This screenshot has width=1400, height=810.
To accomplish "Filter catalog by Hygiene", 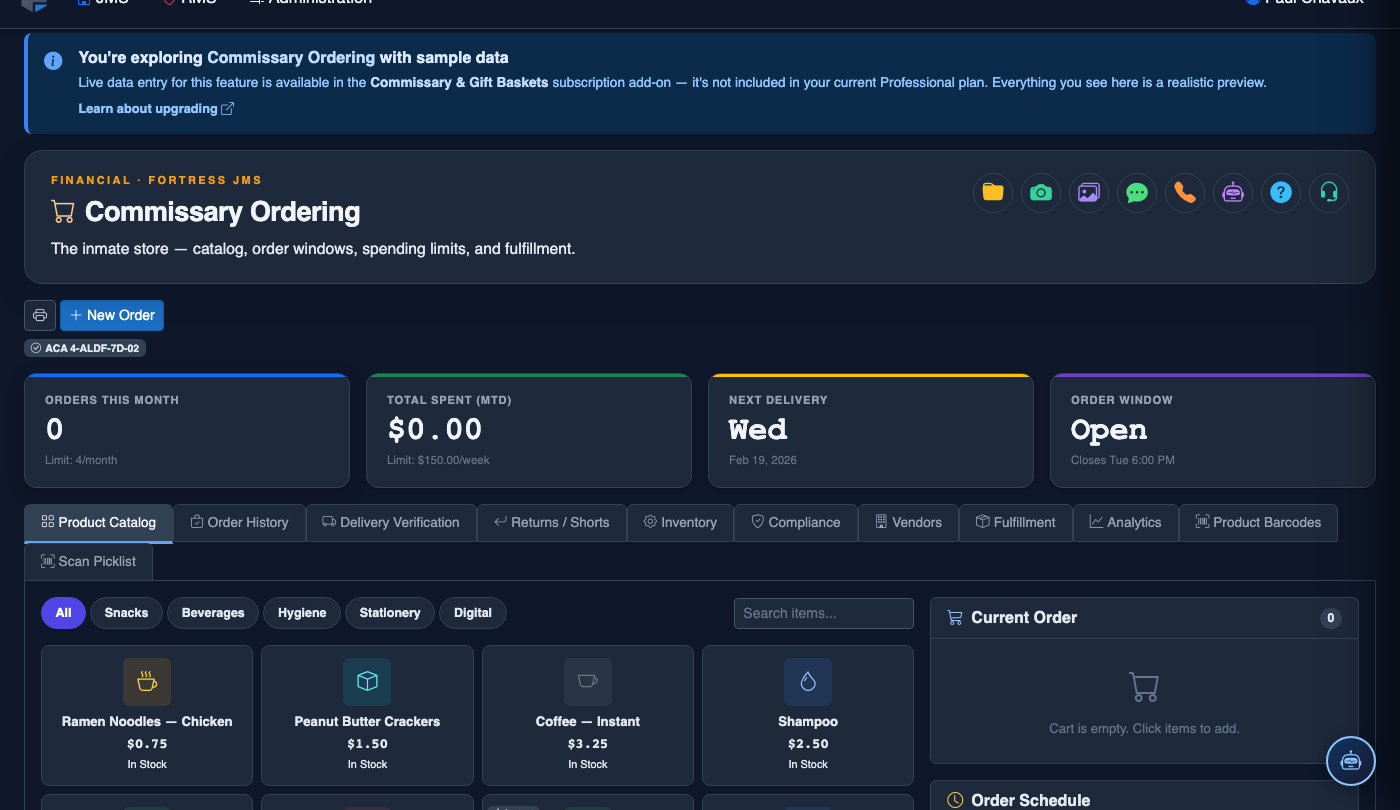I will (302, 613).
